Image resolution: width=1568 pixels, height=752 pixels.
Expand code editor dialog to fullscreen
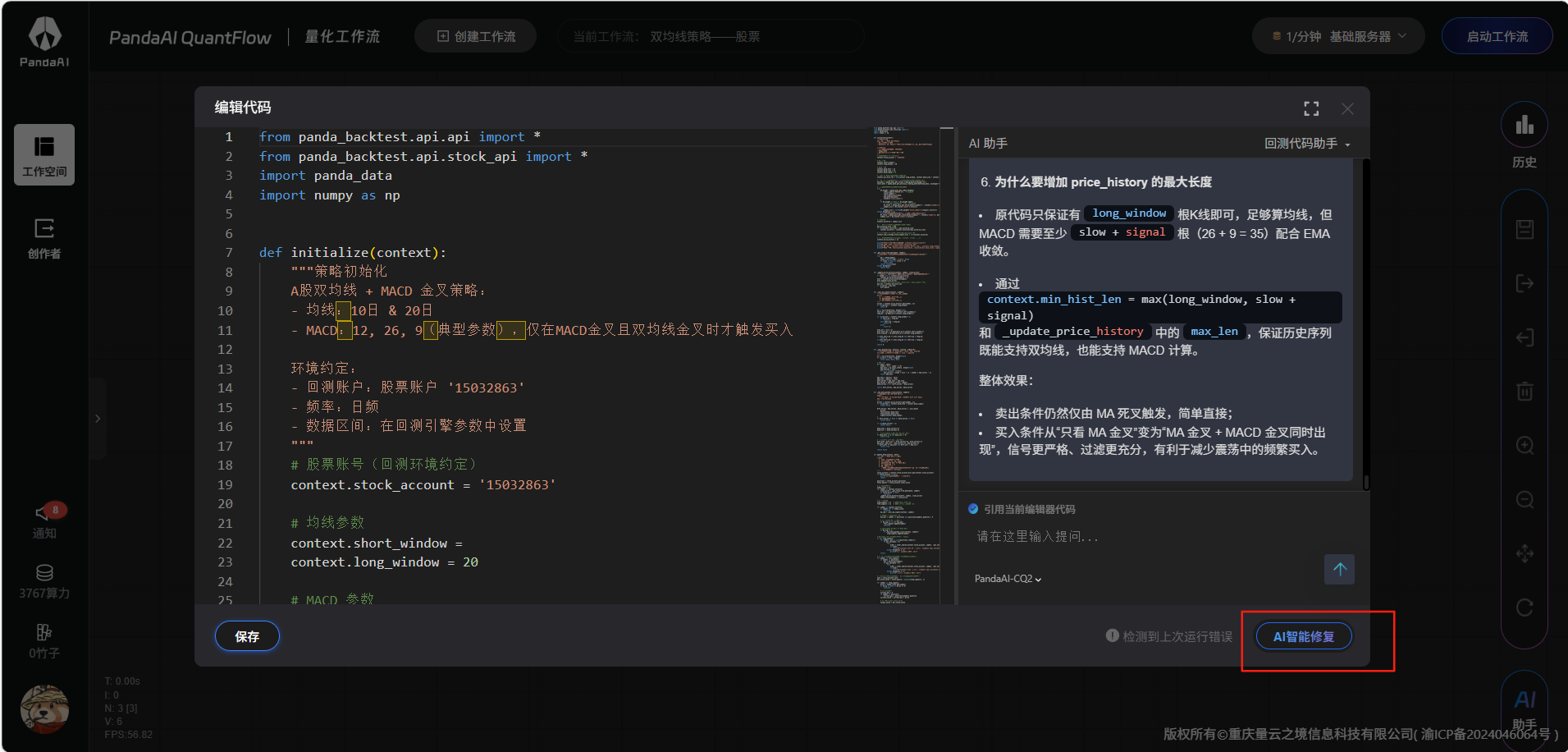click(1311, 108)
